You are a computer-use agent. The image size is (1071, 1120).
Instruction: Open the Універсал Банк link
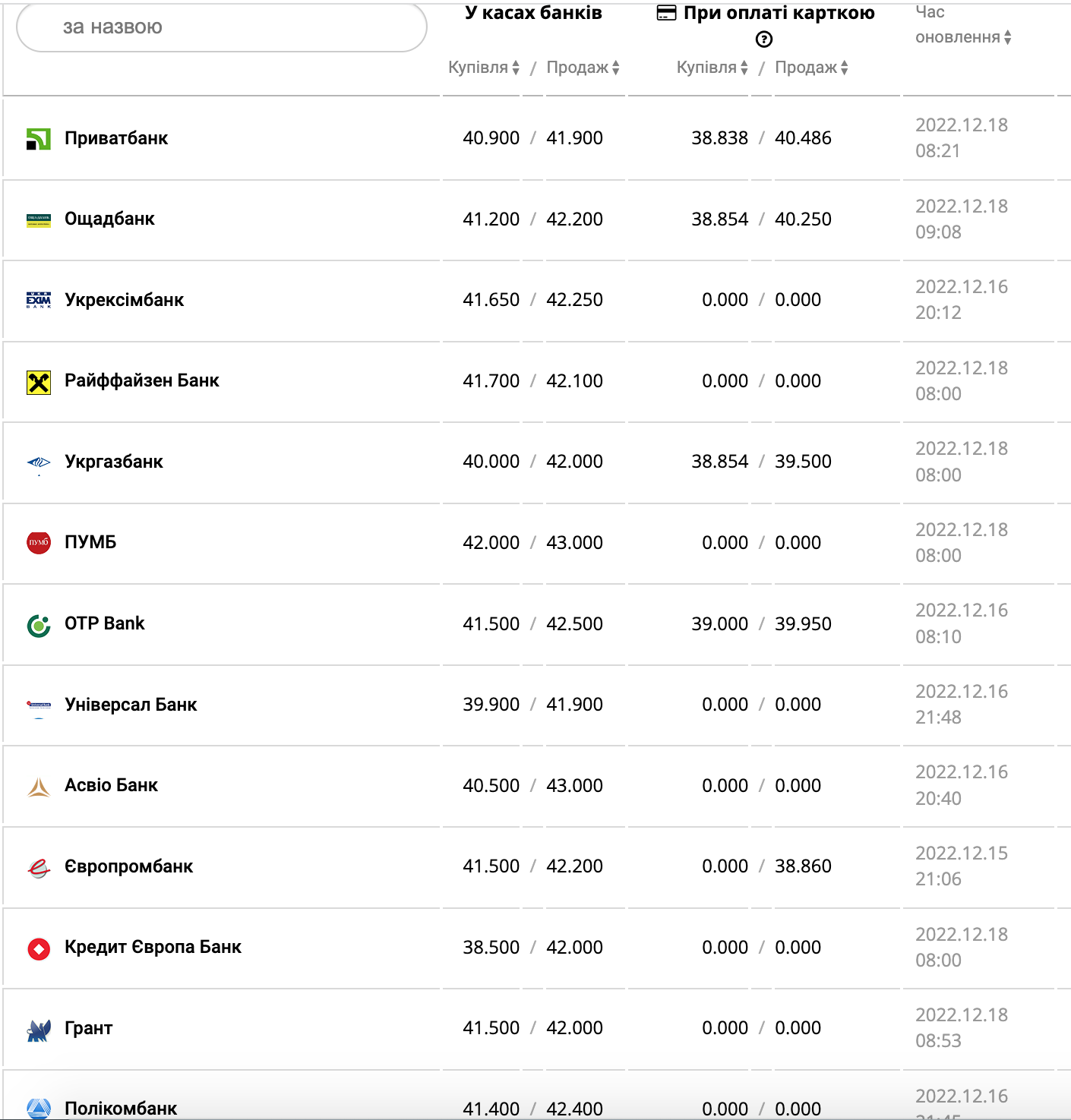[x=131, y=705]
